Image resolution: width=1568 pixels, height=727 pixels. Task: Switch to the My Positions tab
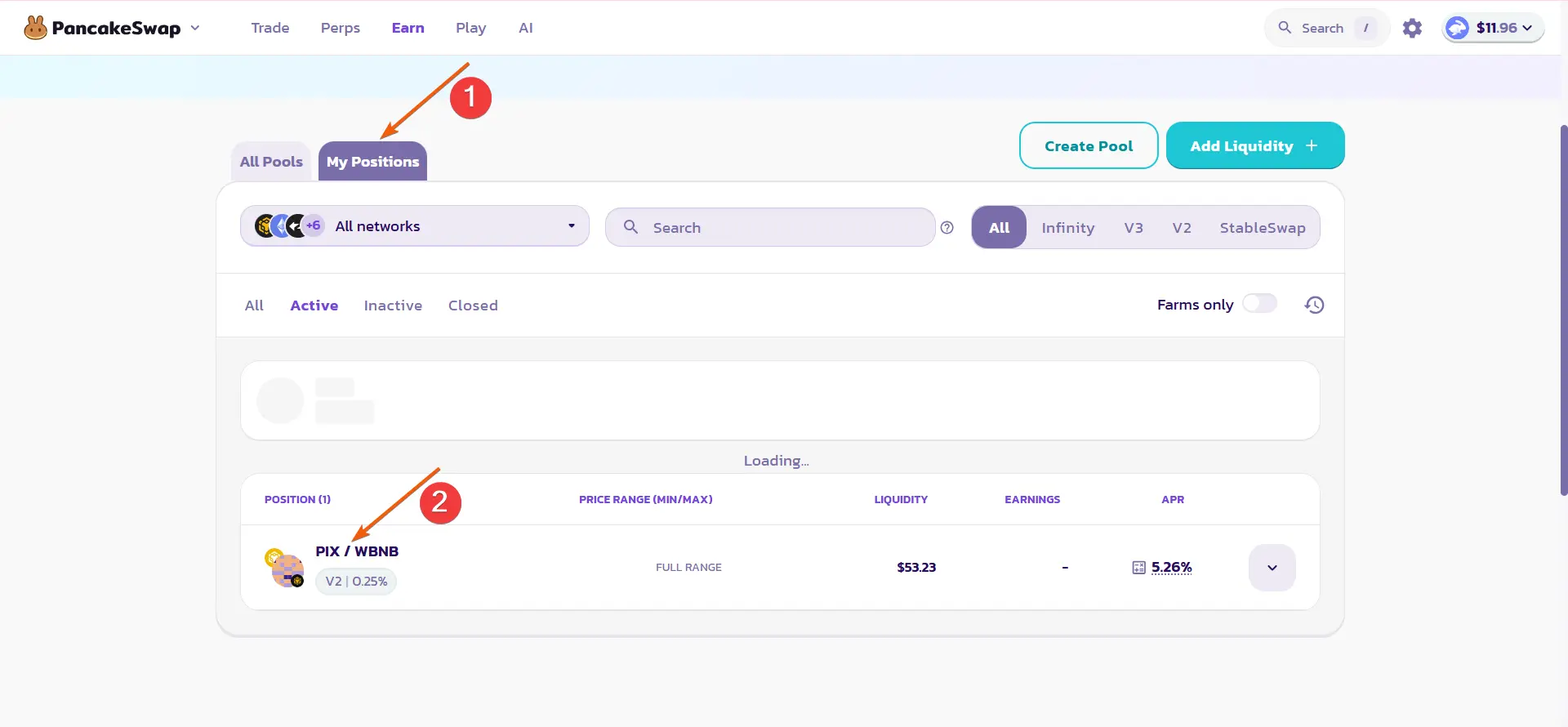pyautogui.click(x=372, y=162)
